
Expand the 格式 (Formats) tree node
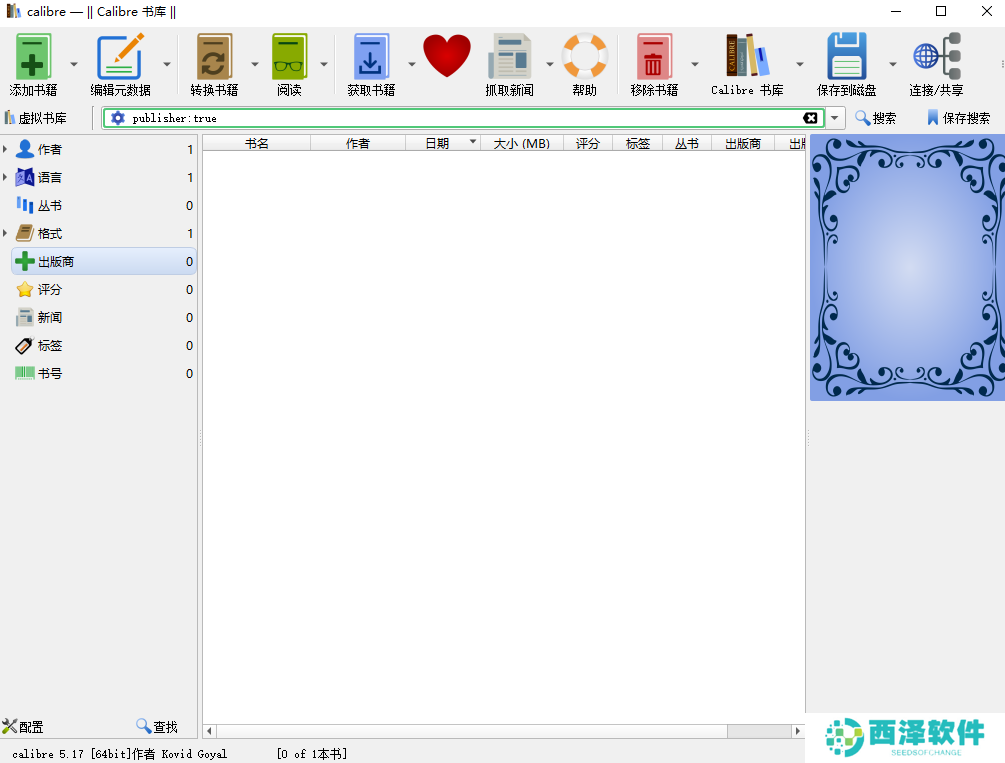(5, 233)
